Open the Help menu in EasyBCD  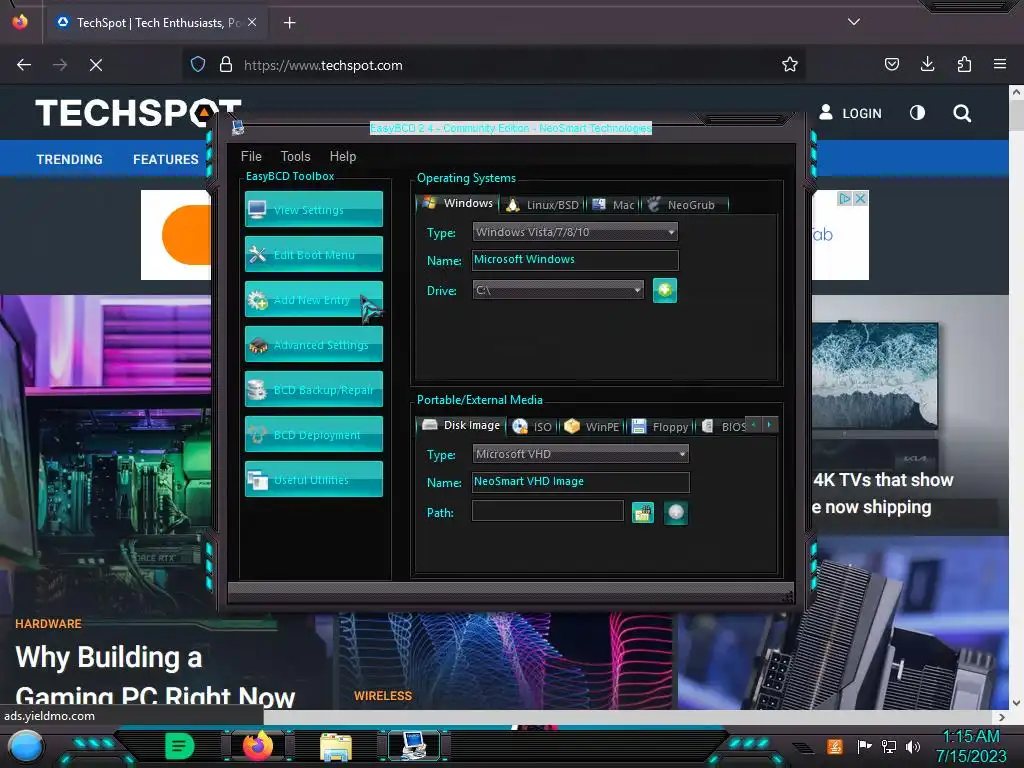(x=343, y=156)
